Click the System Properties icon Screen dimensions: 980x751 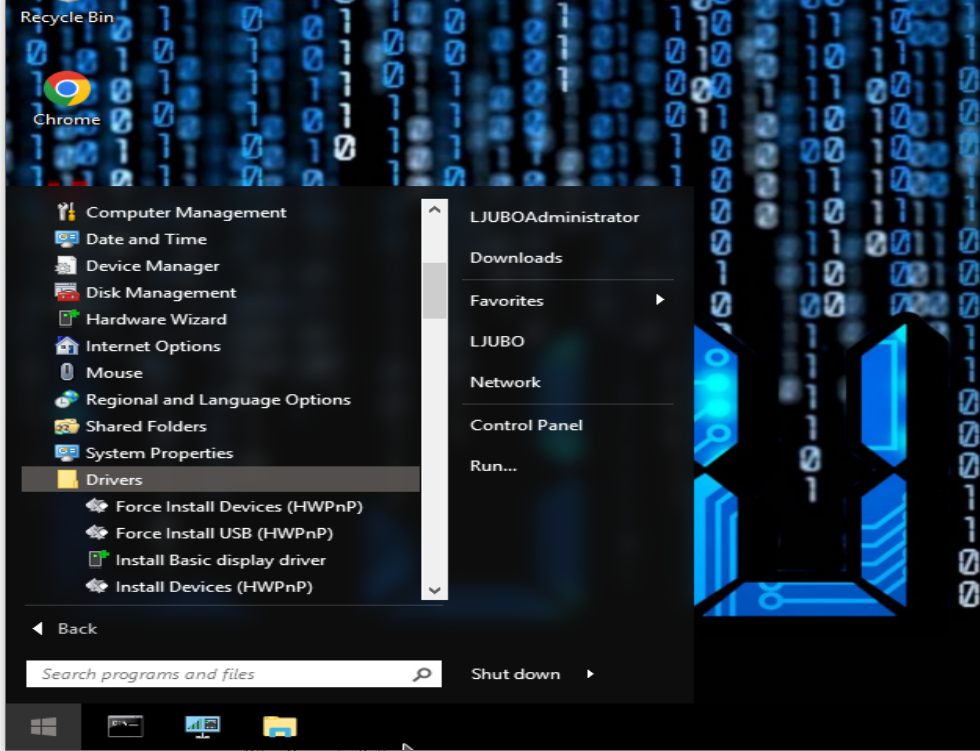click(x=66, y=452)
